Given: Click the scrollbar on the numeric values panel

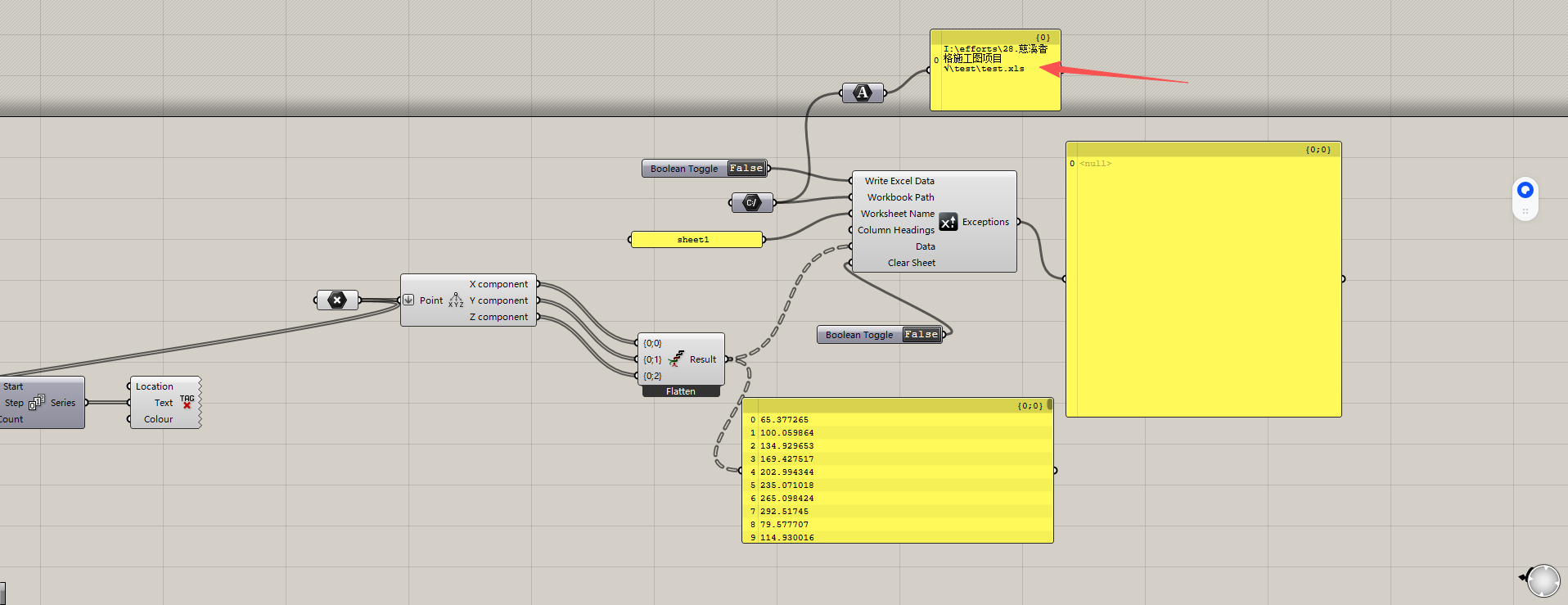Looking at the screenshot, I should click(1049, 404).
